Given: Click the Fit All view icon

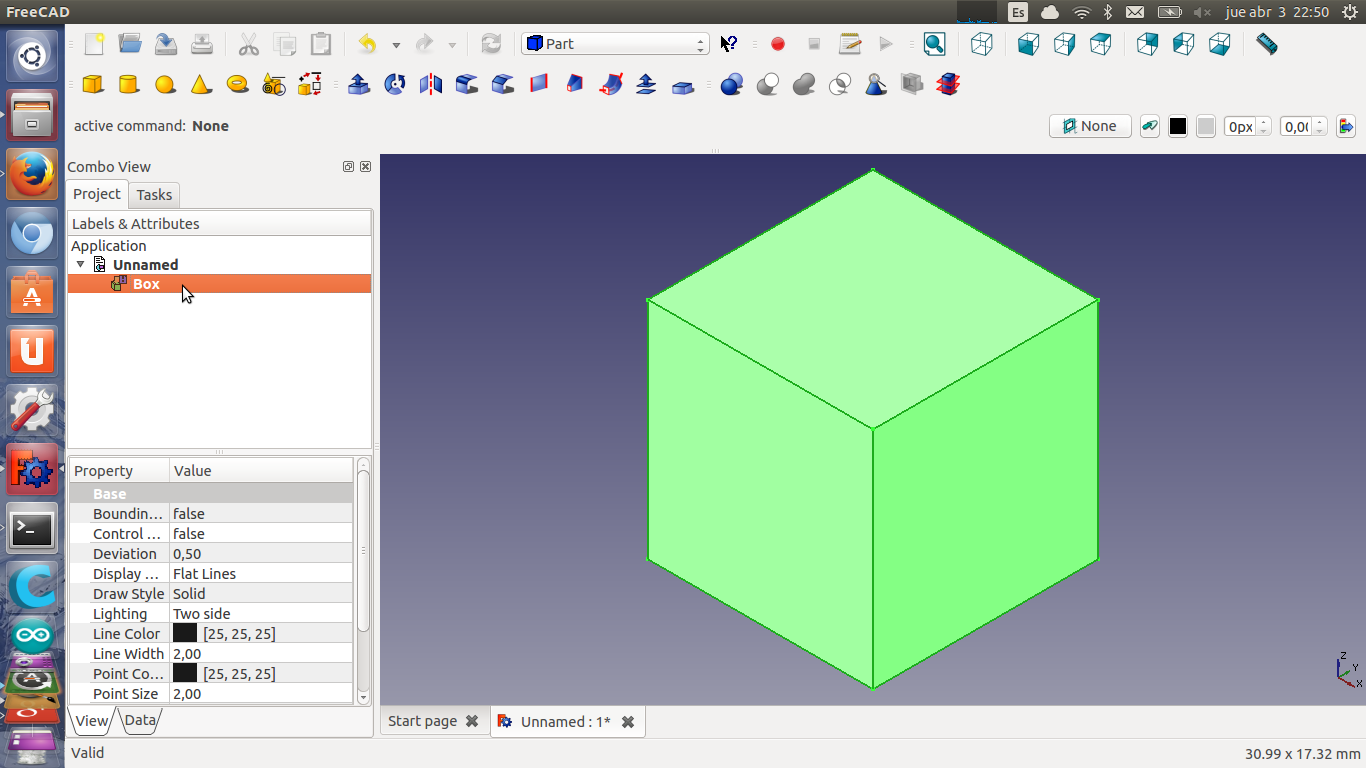Looking at the screenshot, I should coord(934,44).
